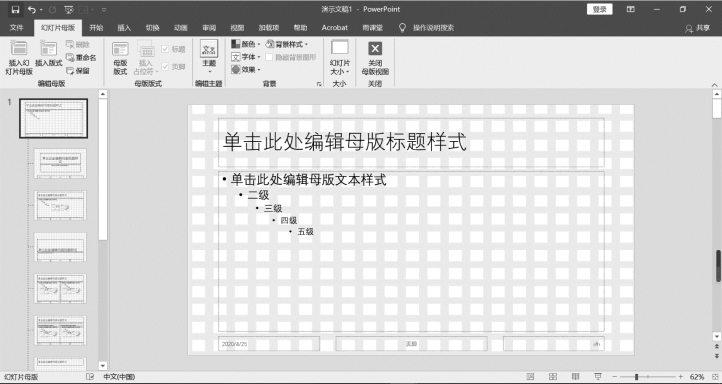
Task: Switch to the Insert ribbon tab
Action: 124,28
